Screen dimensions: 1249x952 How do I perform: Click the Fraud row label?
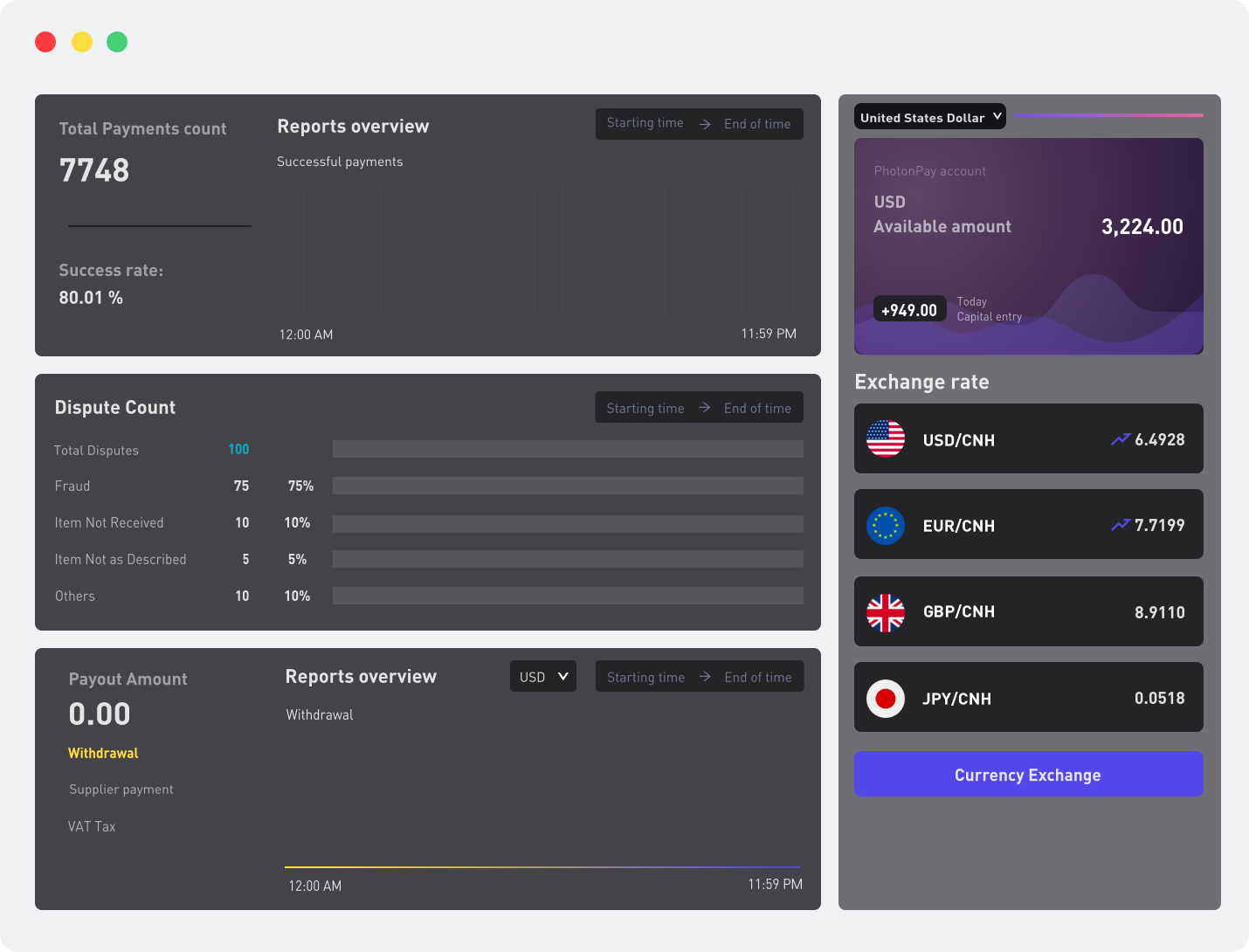pyautogui.click(x=72, y=486)
